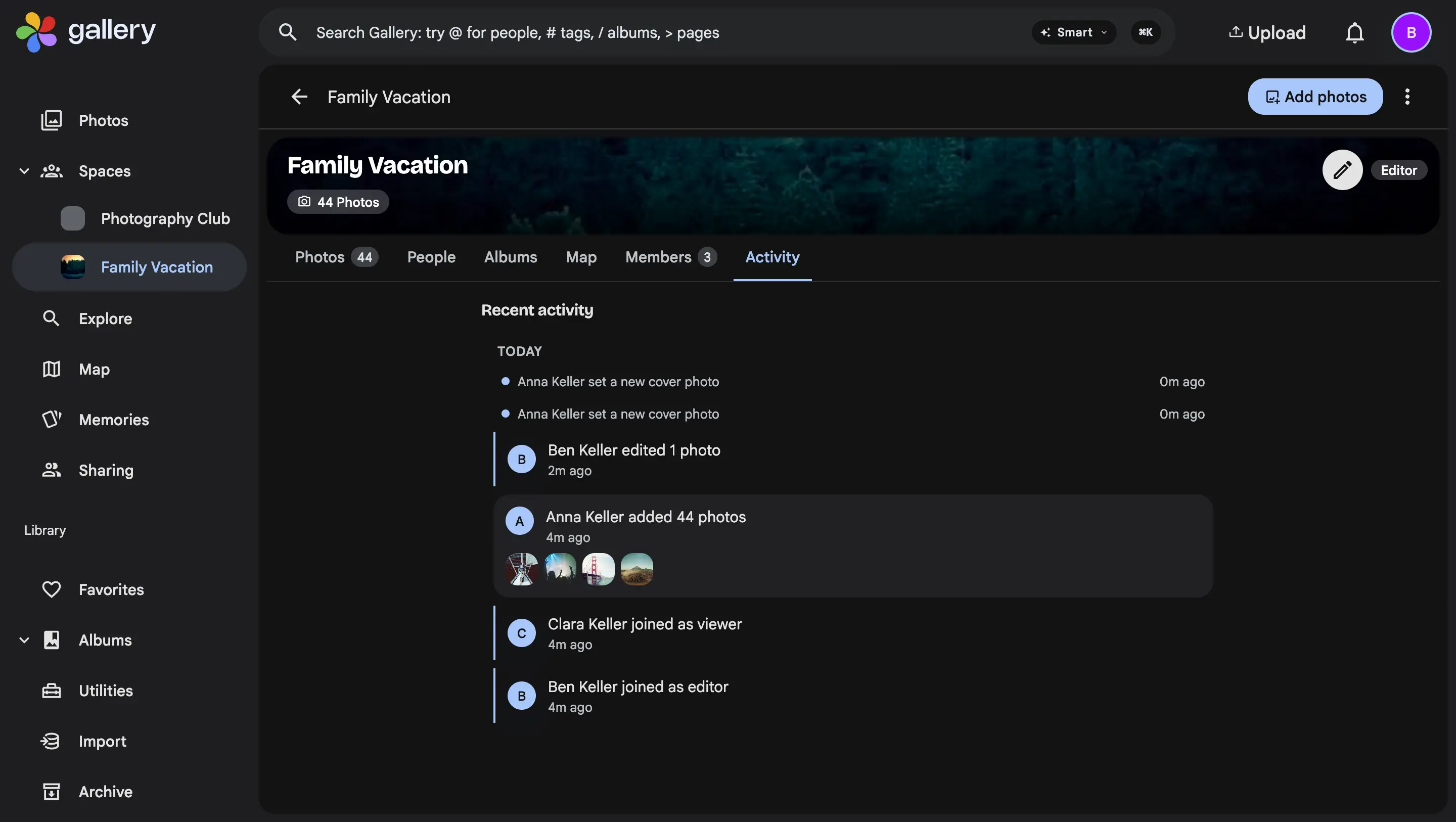
Task: Switch to the People tab
Action: tap(431, 257)
